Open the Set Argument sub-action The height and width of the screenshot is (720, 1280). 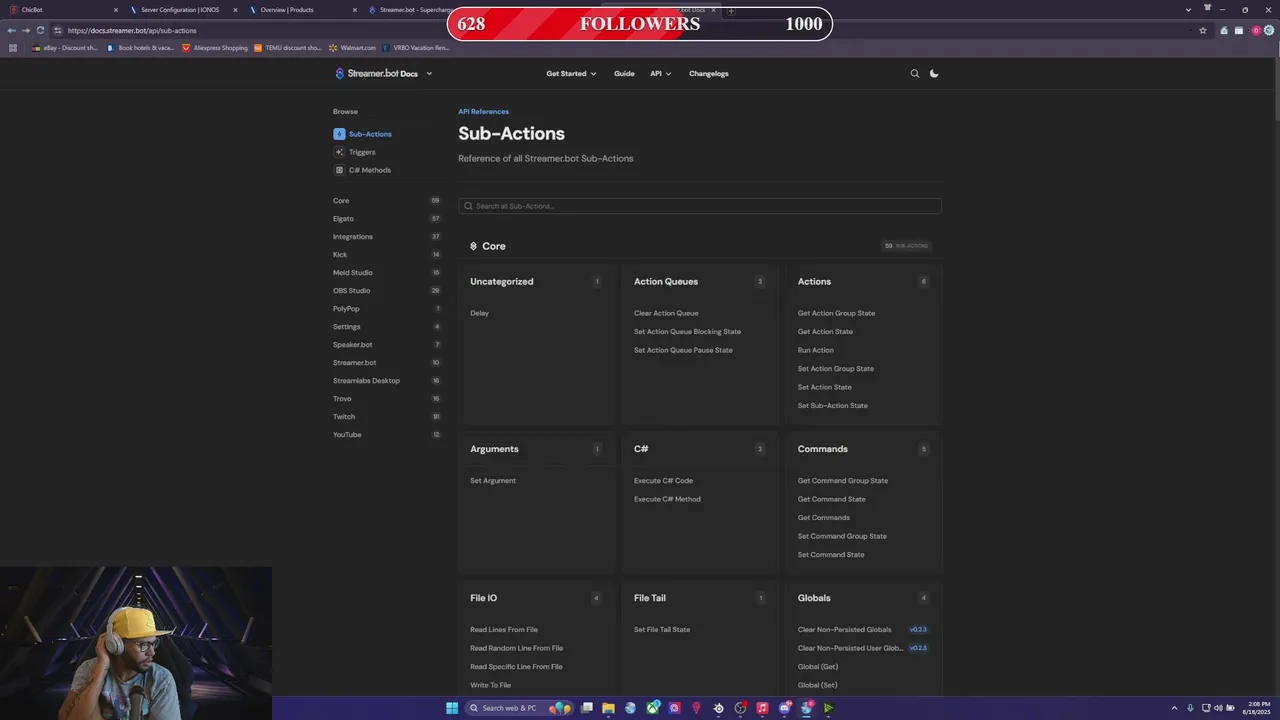point(493,481)
